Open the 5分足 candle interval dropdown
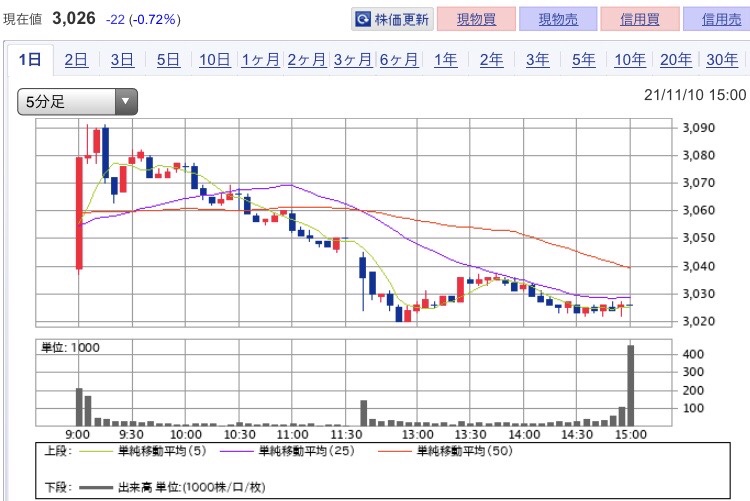The height and width of the screenshot is (501, 750). (77, 101)
